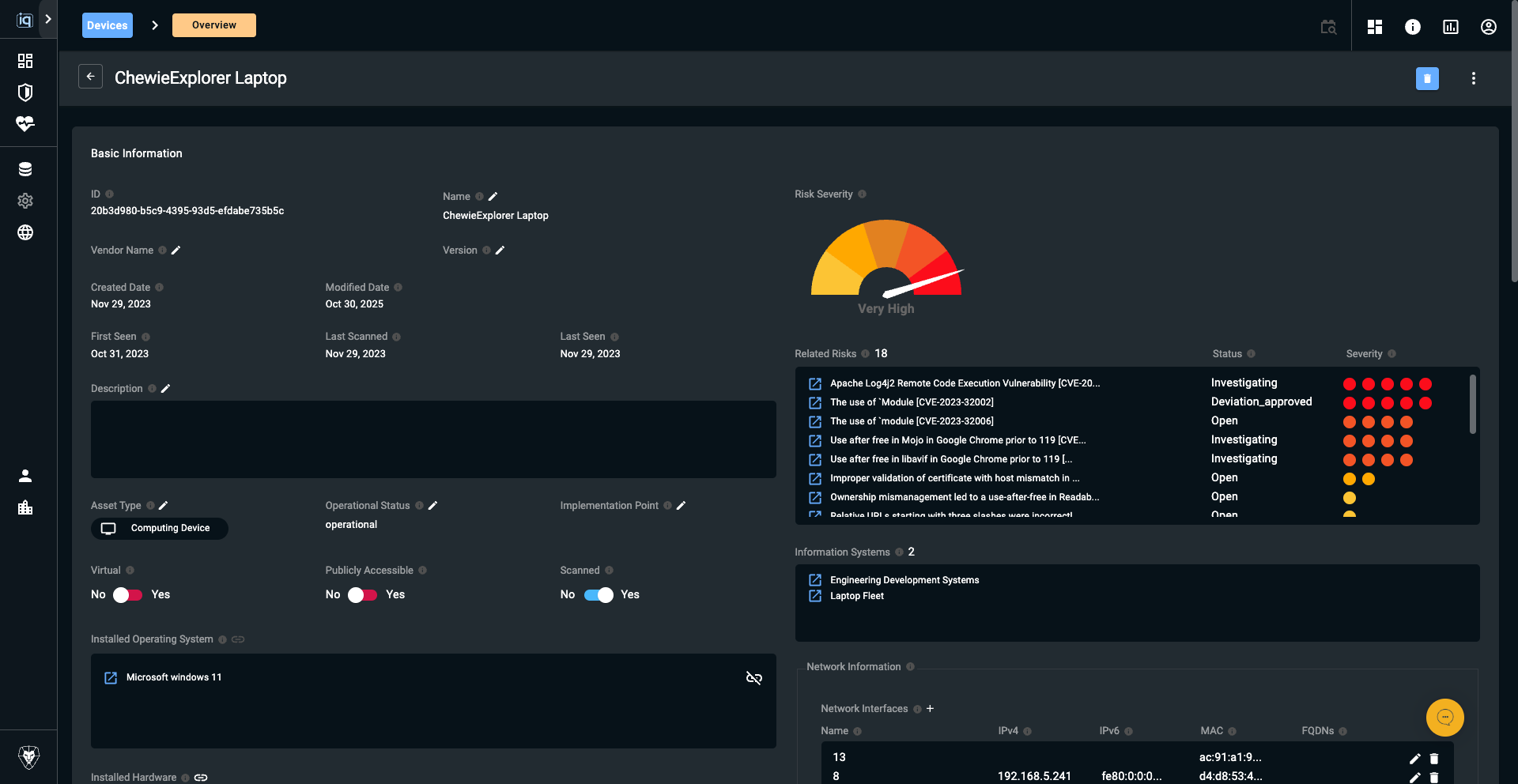Edit the Operational Status
This screenshot has height=784, width=1518.
(x=432, y=505)
